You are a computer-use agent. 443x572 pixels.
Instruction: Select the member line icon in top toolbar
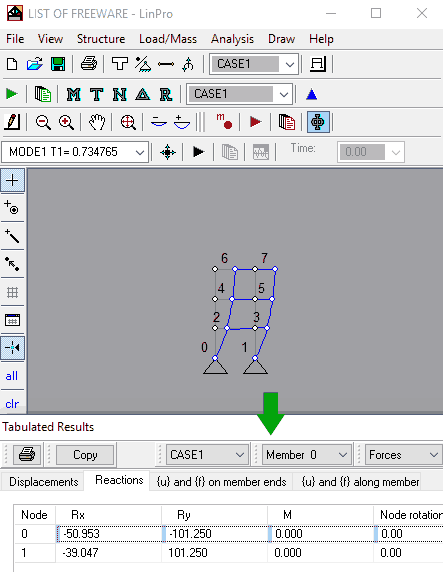click(166, 65)
